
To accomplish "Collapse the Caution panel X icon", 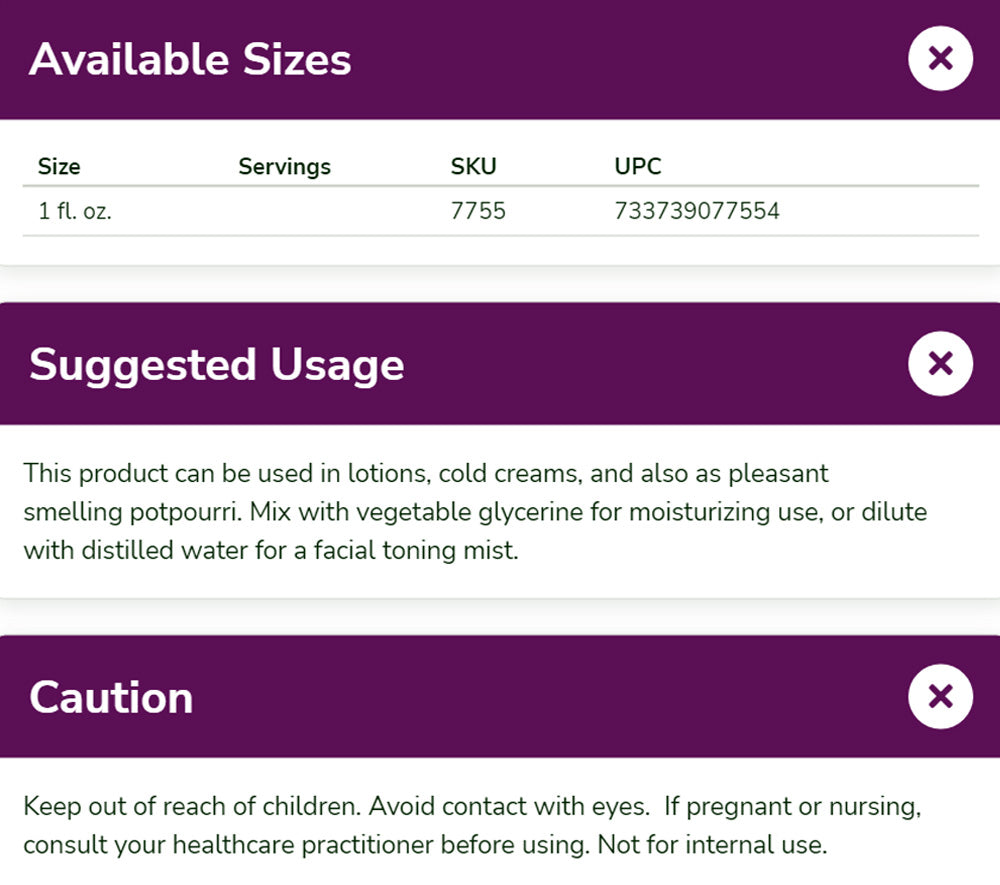I will [x=940, y=696].
